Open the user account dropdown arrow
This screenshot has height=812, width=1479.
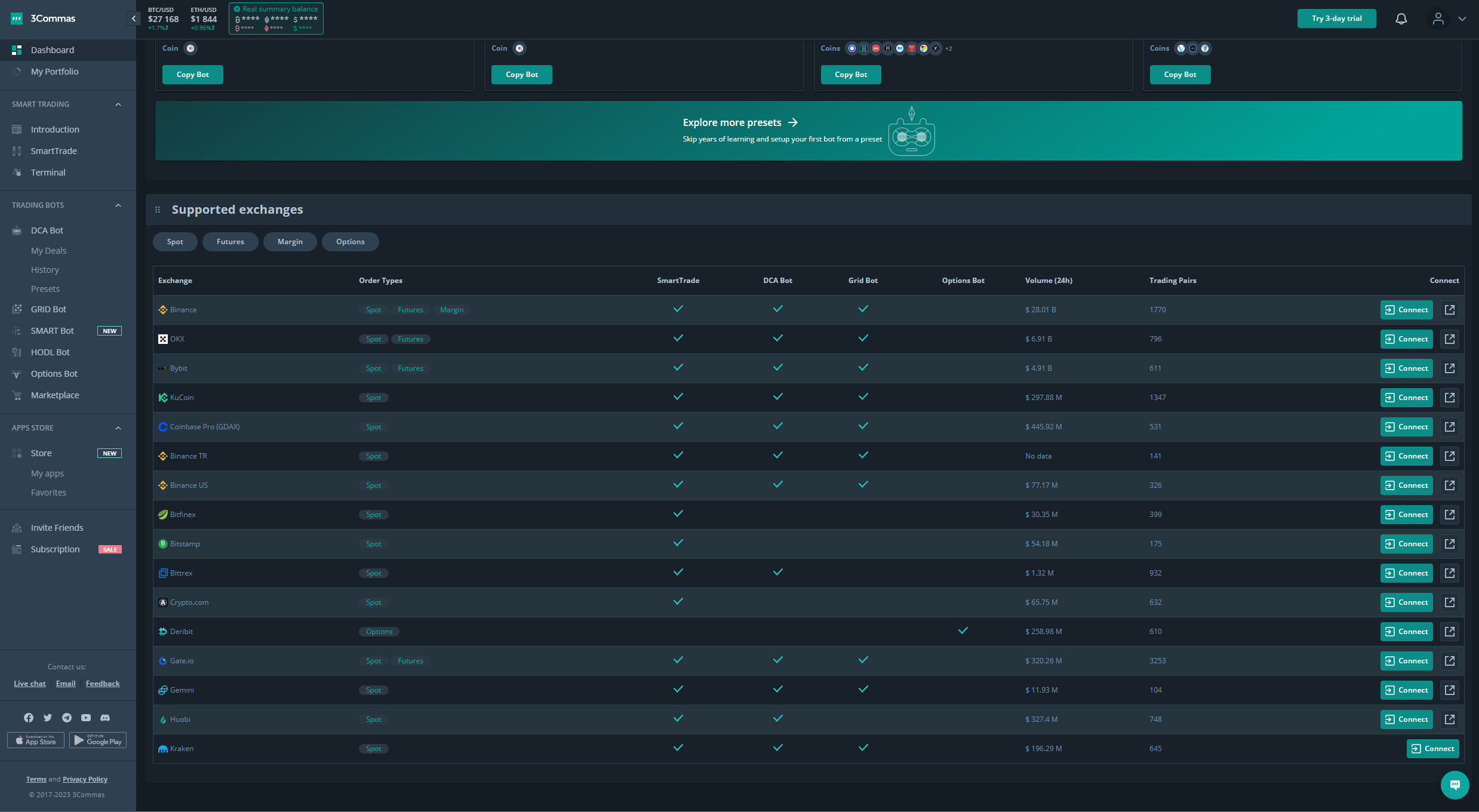[1462, 19]
